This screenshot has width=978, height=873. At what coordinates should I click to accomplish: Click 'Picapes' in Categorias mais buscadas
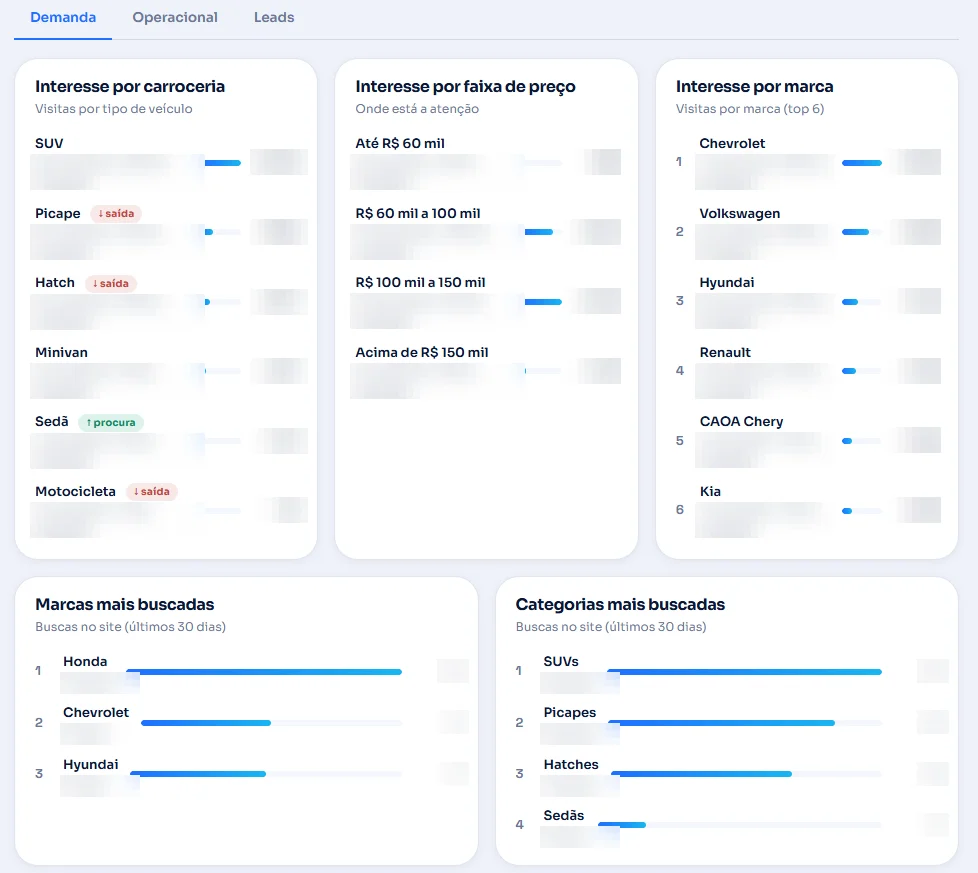click(569, 713)
